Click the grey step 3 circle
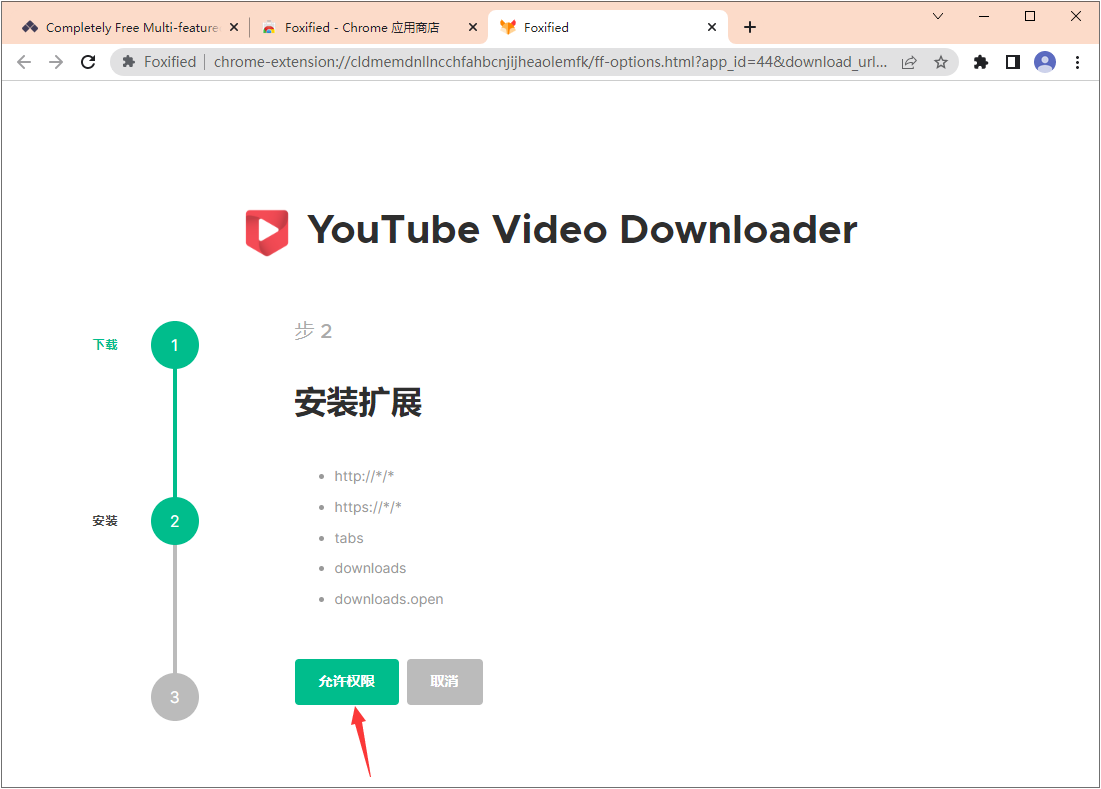The image size is (1101, 789). (x=175, y=697)
